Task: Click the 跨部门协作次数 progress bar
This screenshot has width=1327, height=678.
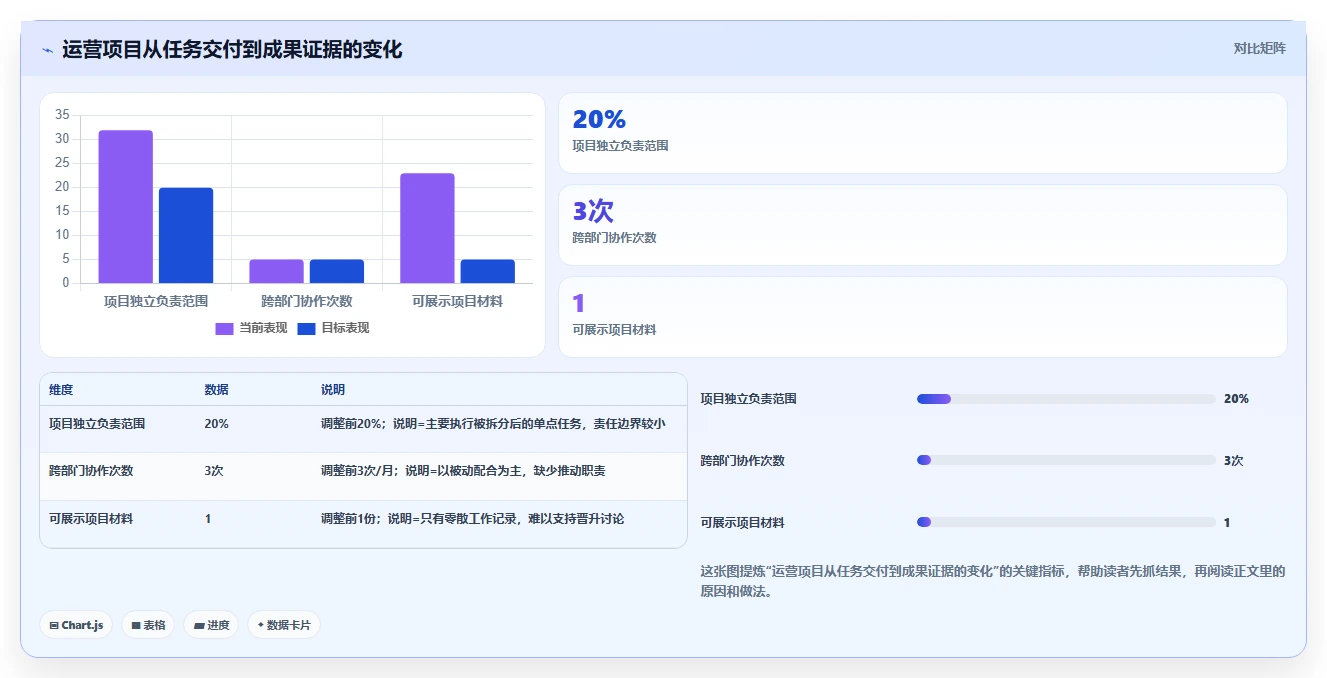Action: [x=1066, y=461]
